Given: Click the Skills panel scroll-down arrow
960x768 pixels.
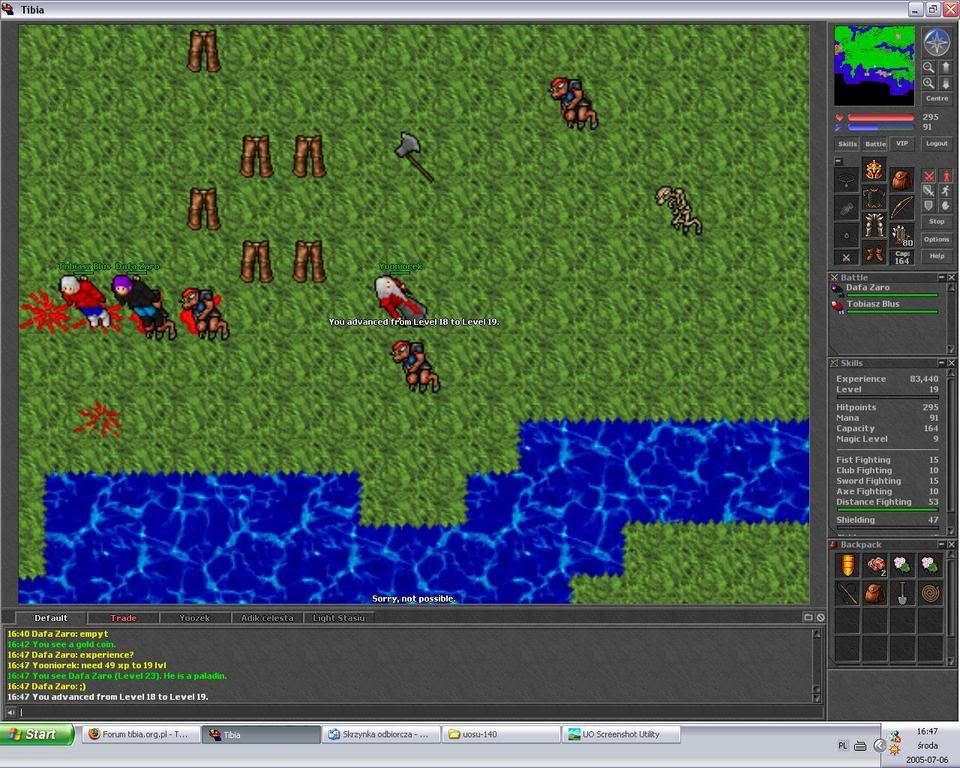Looking at the screenshot, I should click(951, 533).
